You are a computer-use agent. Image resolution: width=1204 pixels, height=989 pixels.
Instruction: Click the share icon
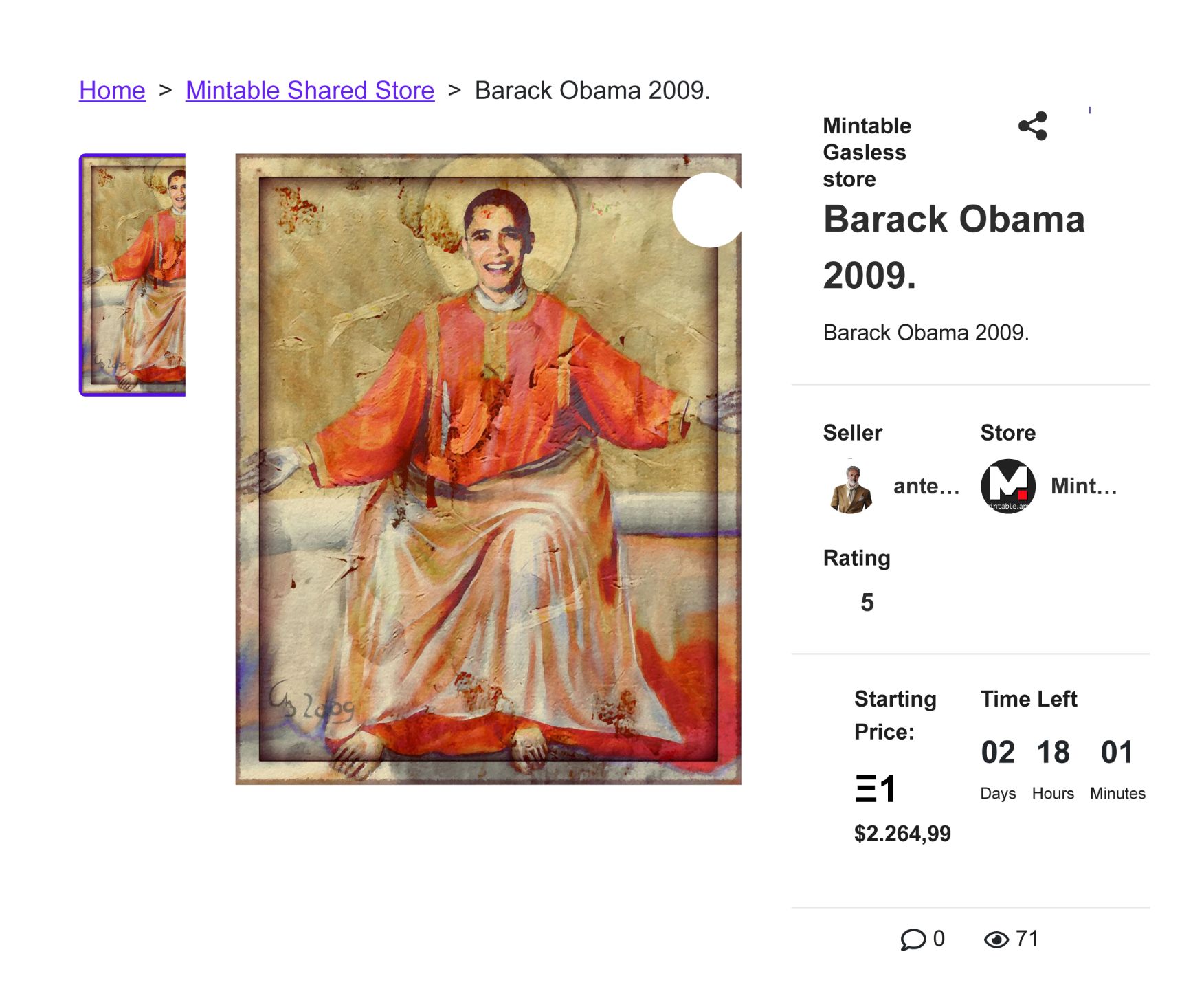coord(1032,126)
